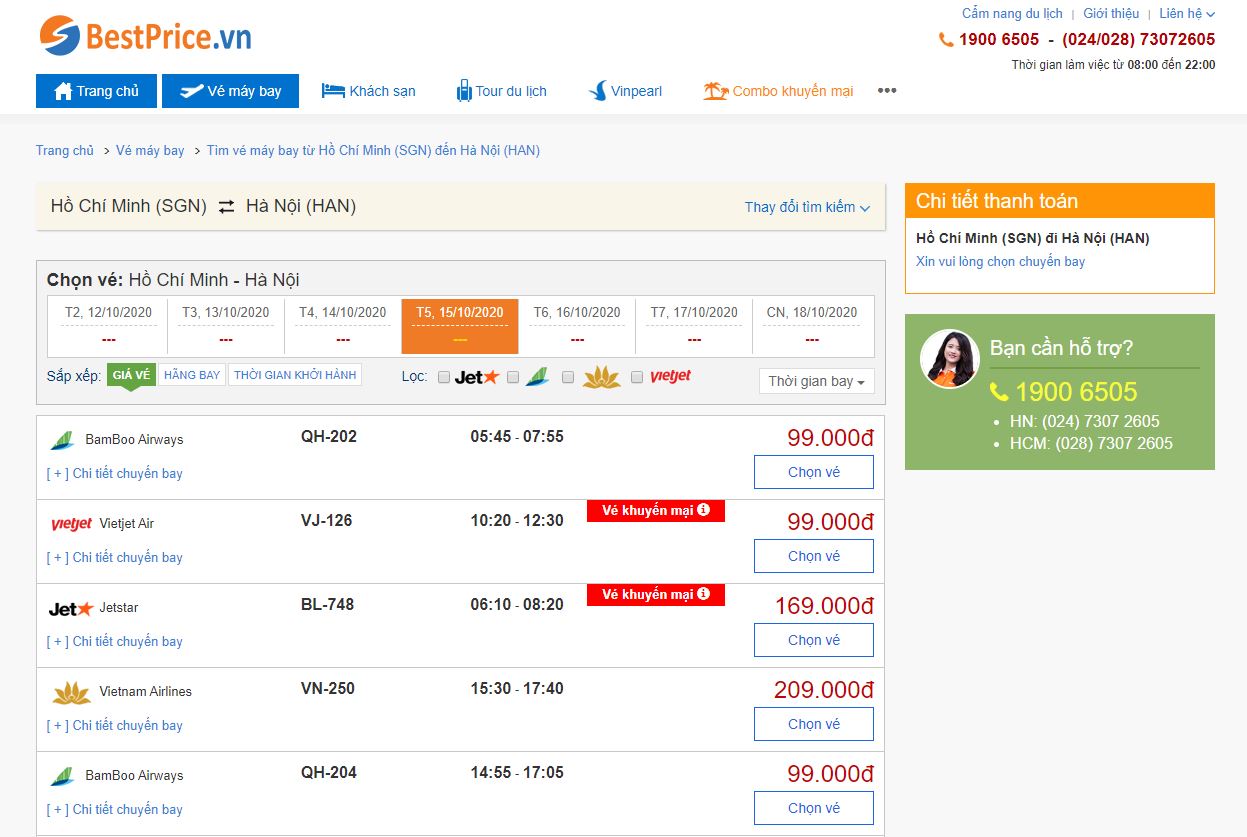1247x837 pixels.
Task: Click the SGN to HAN breadcrumb link
Action: [373, 150]
